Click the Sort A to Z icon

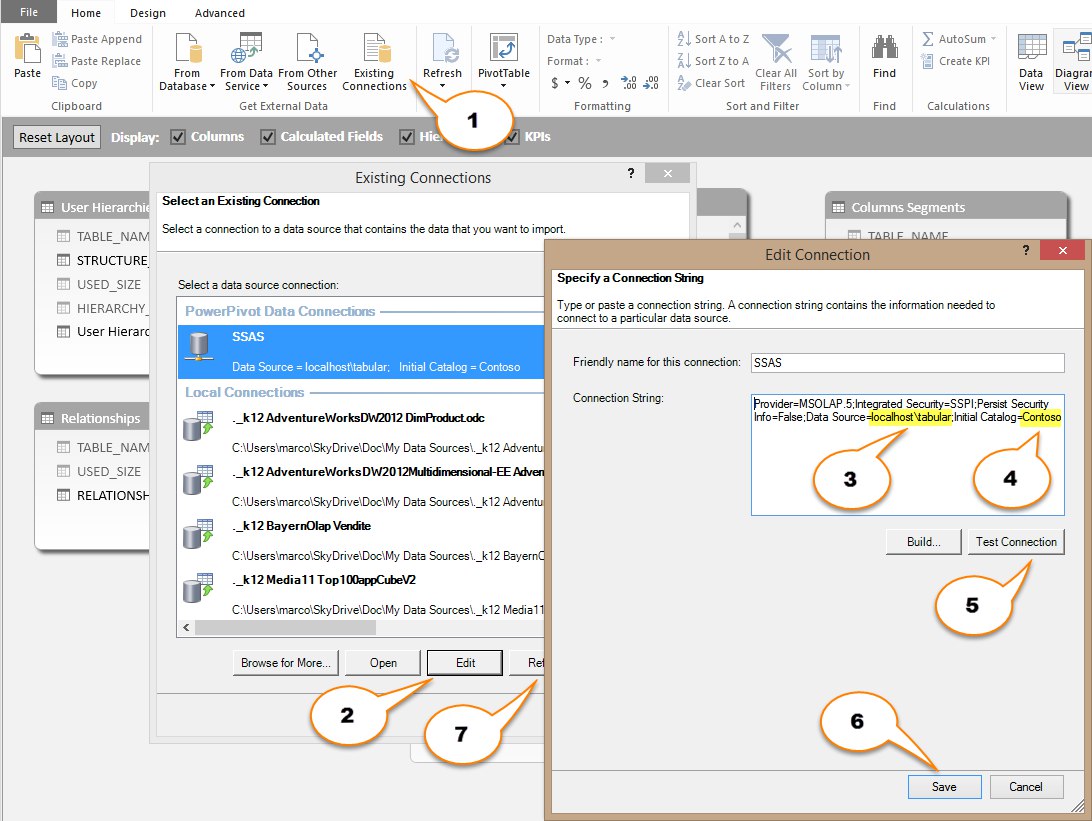tap(686, 39)
